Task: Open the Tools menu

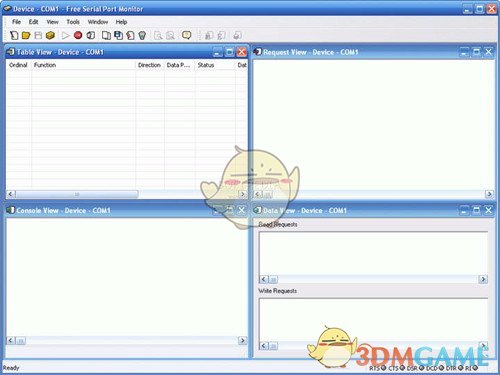Action: pos(73,22)
